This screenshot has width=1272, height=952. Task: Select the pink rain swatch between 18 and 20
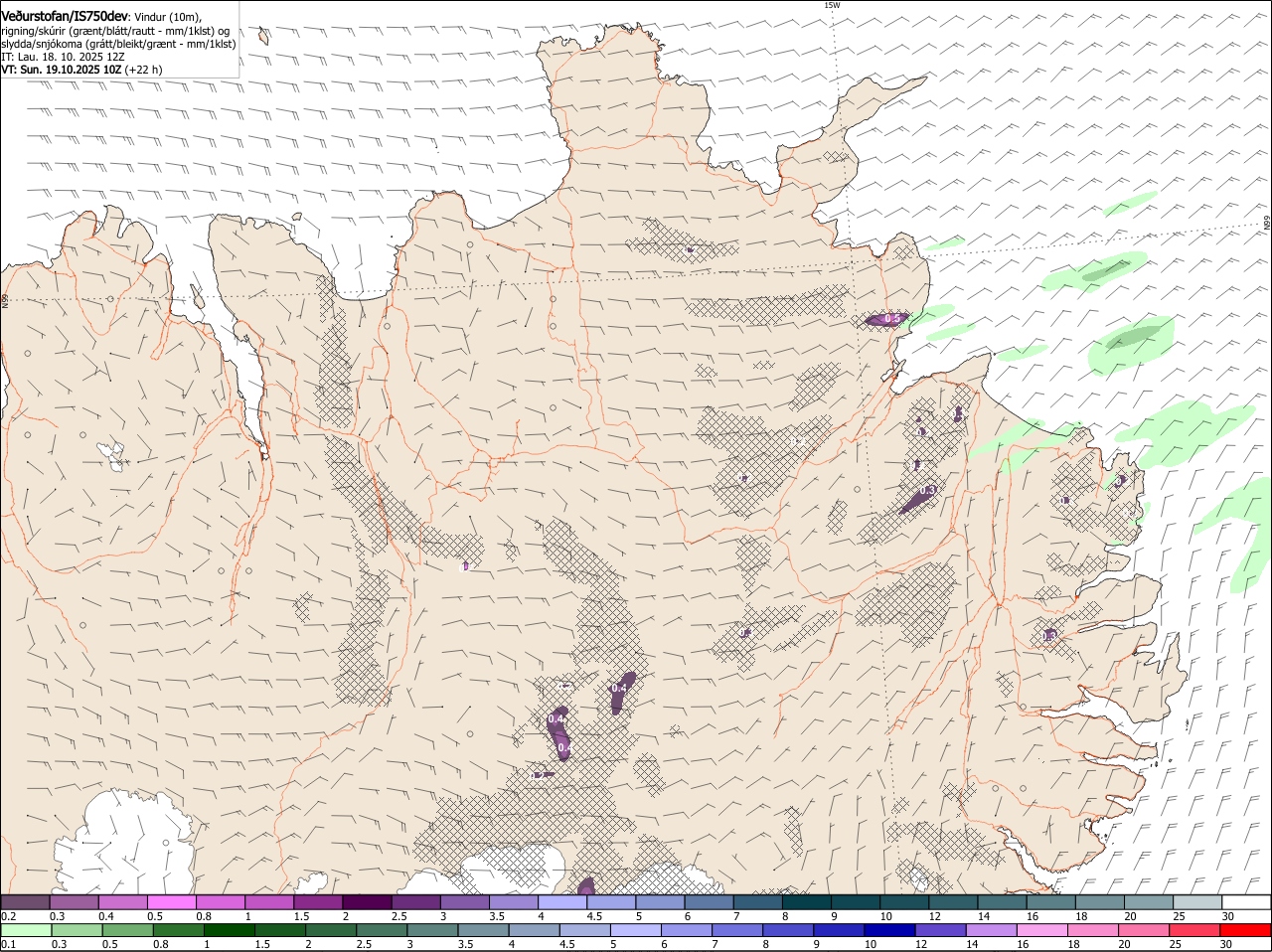point(1092,930)
